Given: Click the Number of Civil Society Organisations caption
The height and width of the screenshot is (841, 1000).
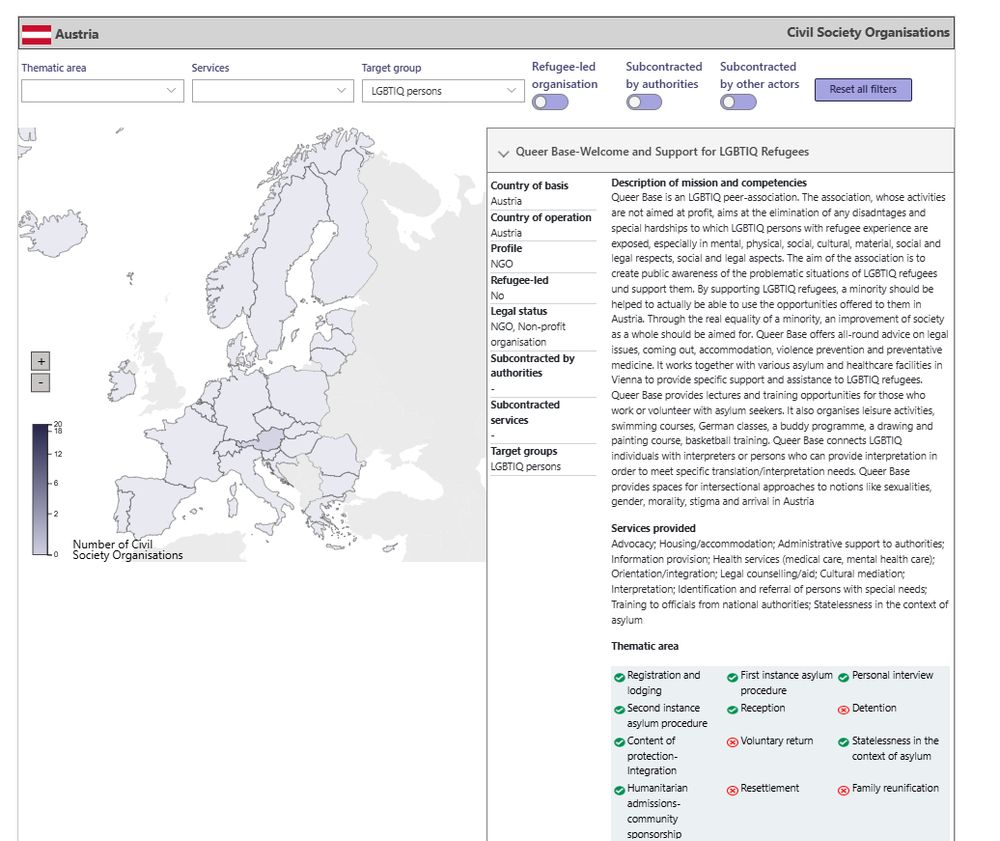Looking at the screenshot, I should coord(128,550).
